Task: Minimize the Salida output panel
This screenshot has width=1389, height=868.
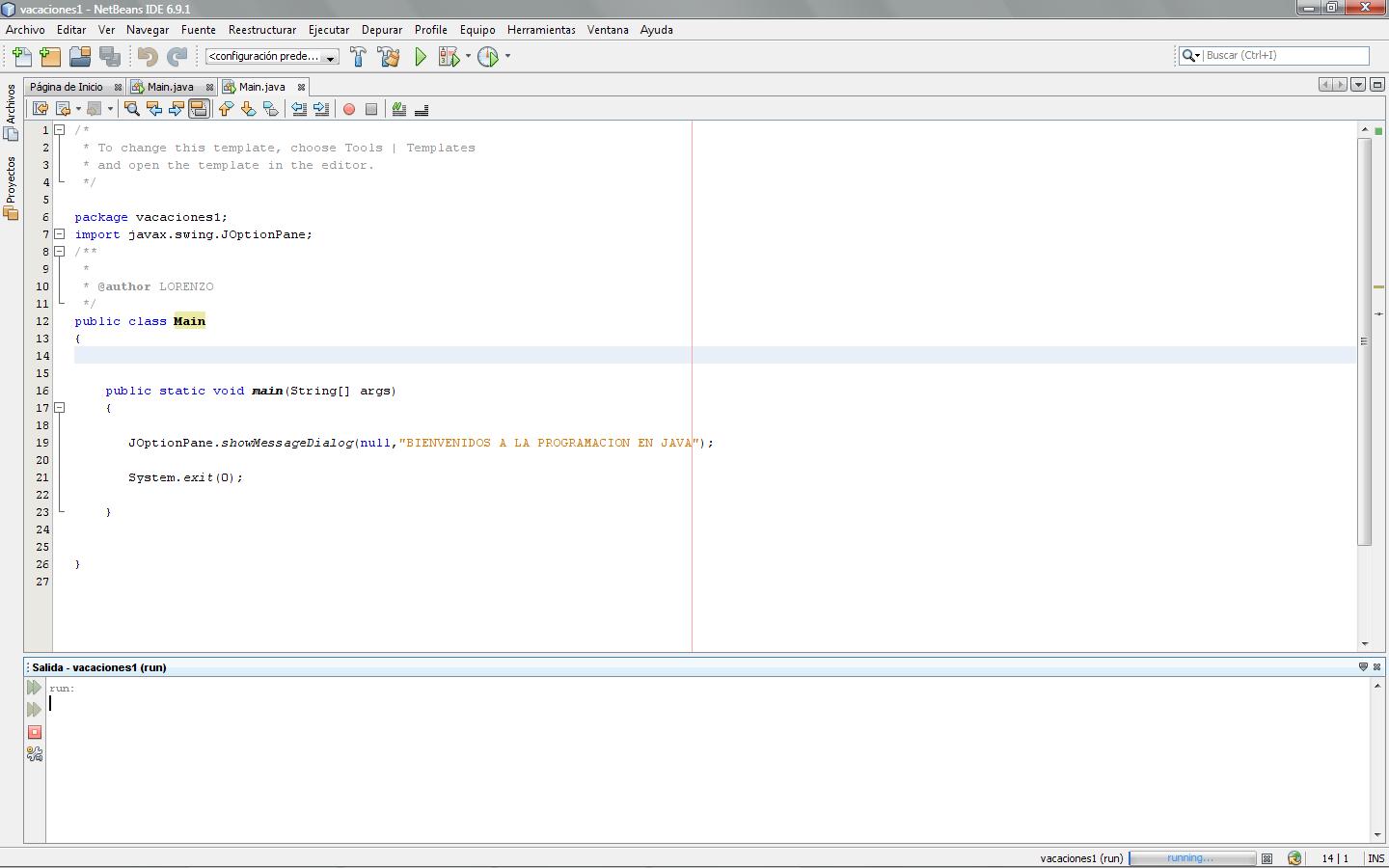Action: point(1363,666)
